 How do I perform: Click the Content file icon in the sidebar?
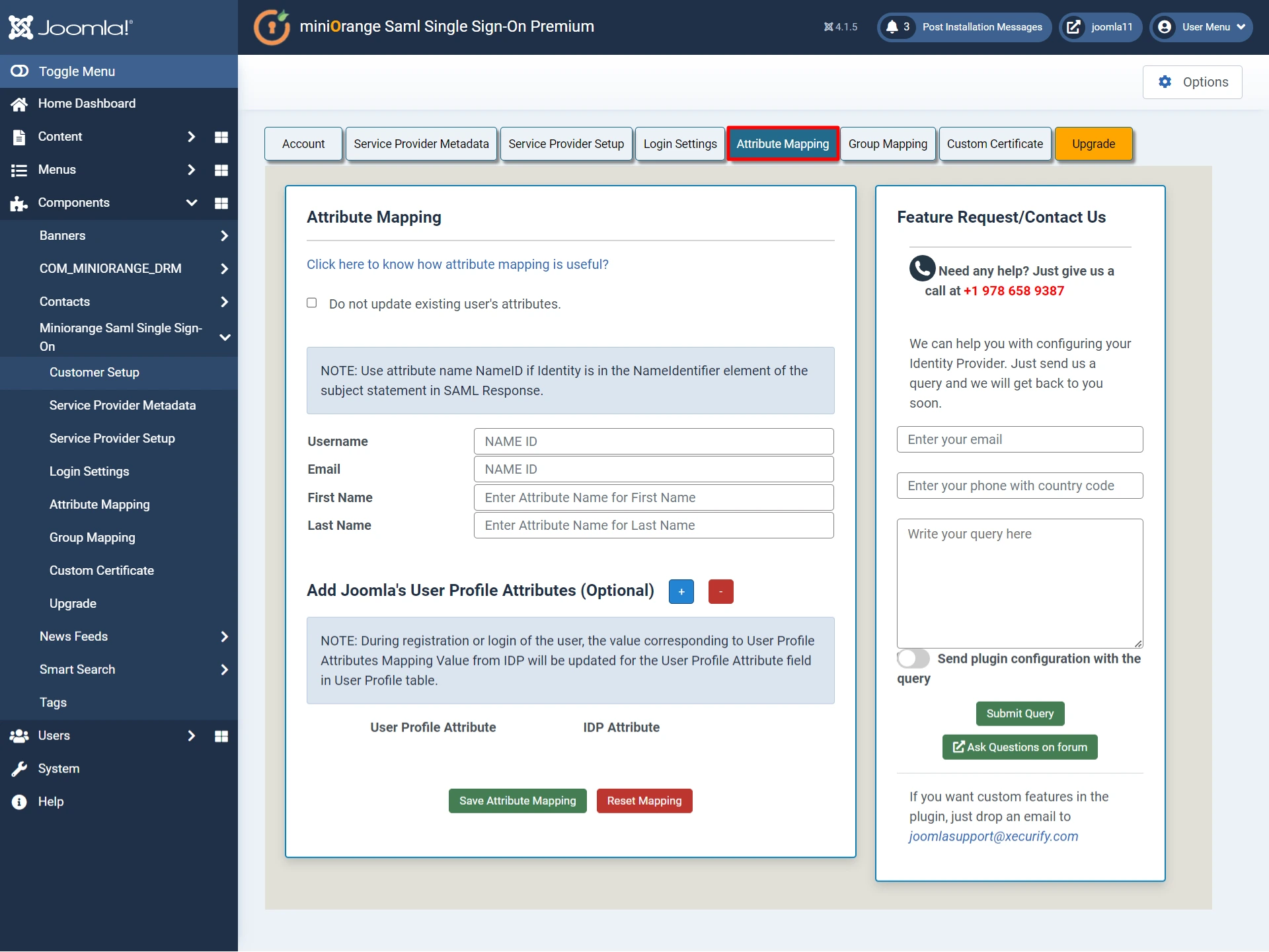(x=19, y=137)
